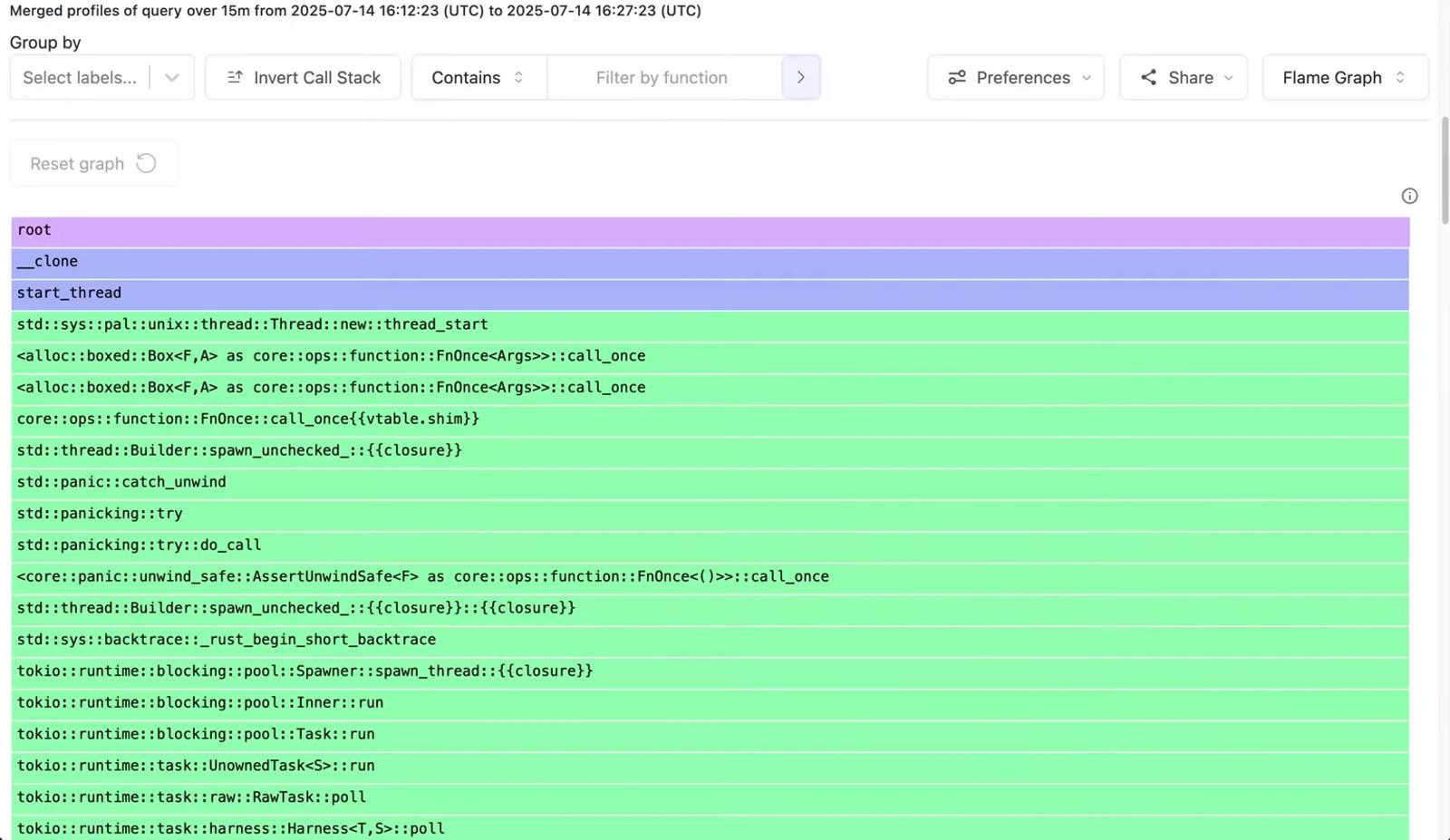Screen dimensions: 1450x840
Task: Select the root flame graph frame
Action: click(x=710, y=230)
